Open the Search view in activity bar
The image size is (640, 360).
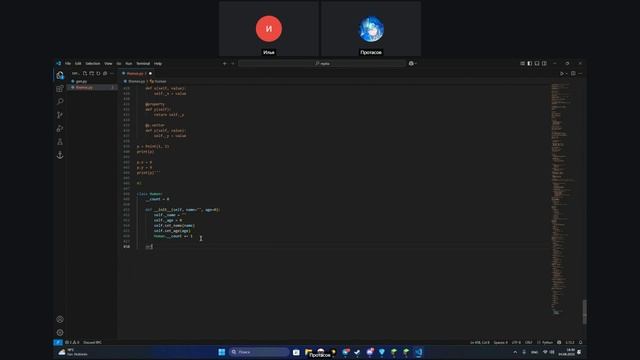pyautogui.click(x=60, y=102)
